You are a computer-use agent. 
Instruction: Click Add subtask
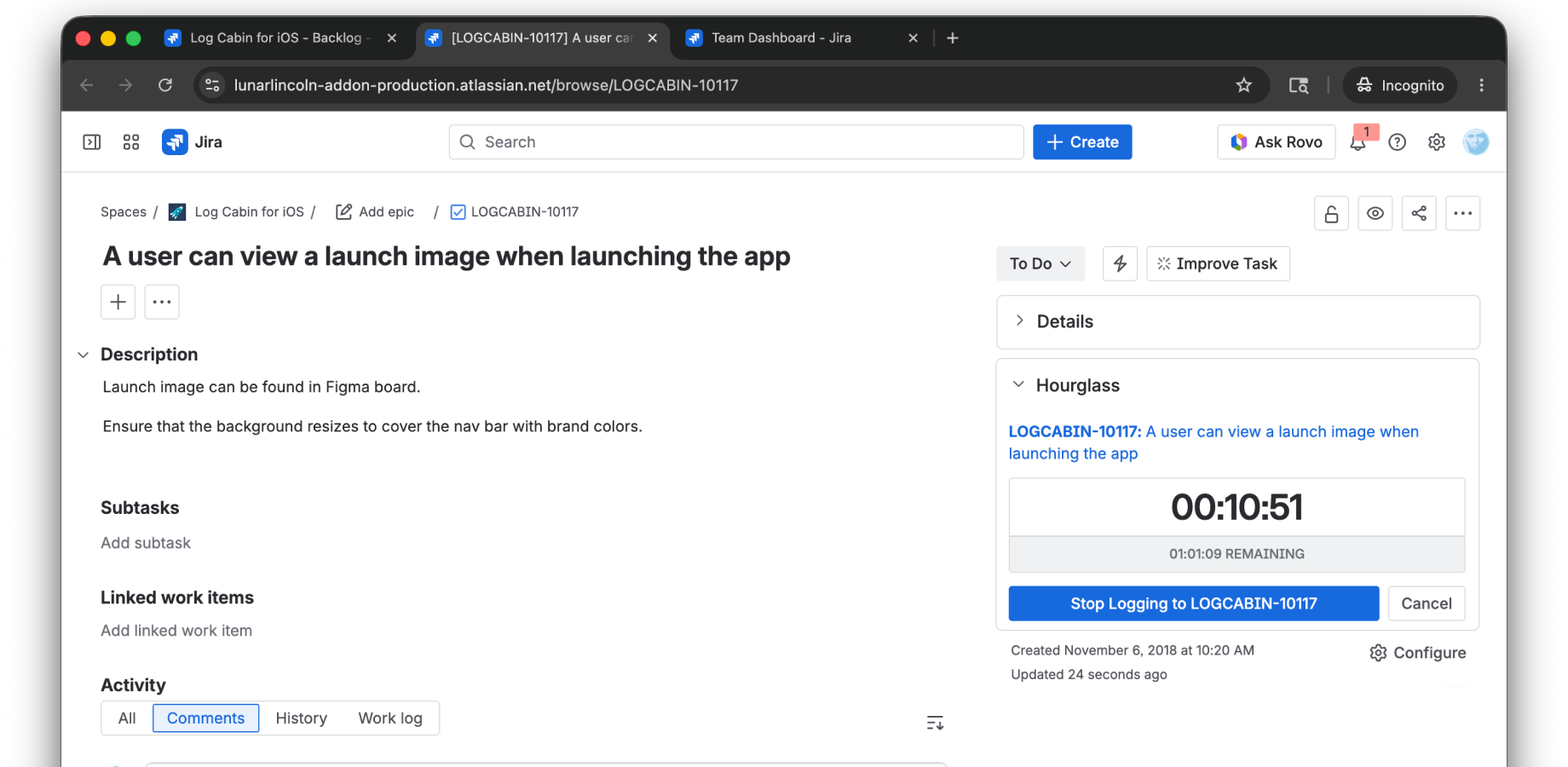tap(146, 543)
